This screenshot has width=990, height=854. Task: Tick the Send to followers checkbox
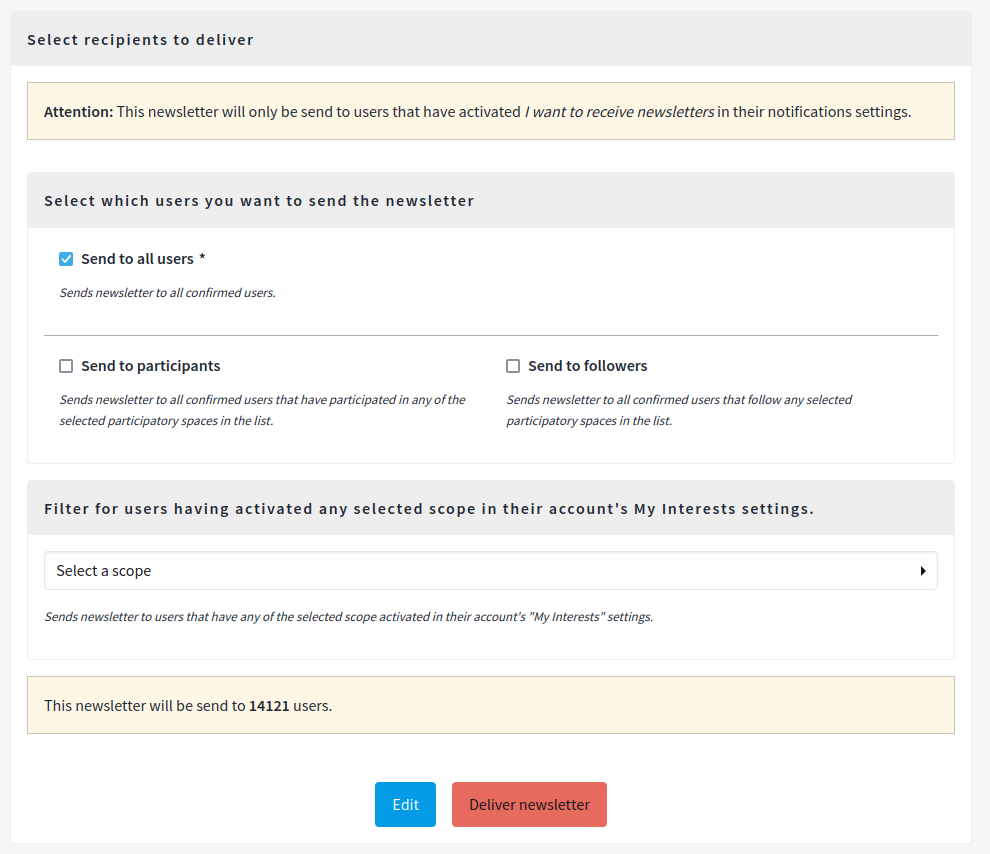click(513, 366)
